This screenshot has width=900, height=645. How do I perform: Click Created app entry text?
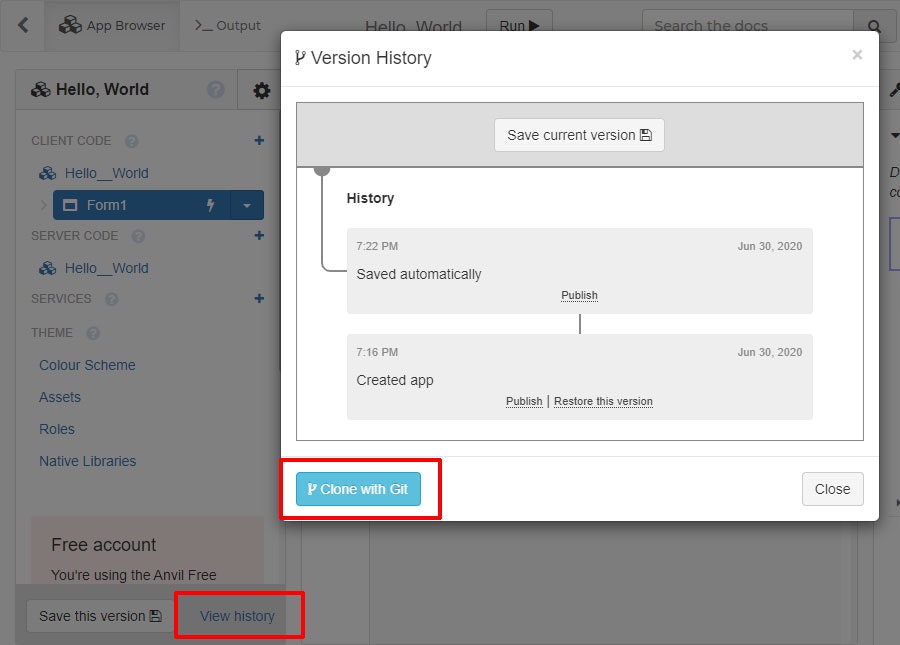pos(395,380)
